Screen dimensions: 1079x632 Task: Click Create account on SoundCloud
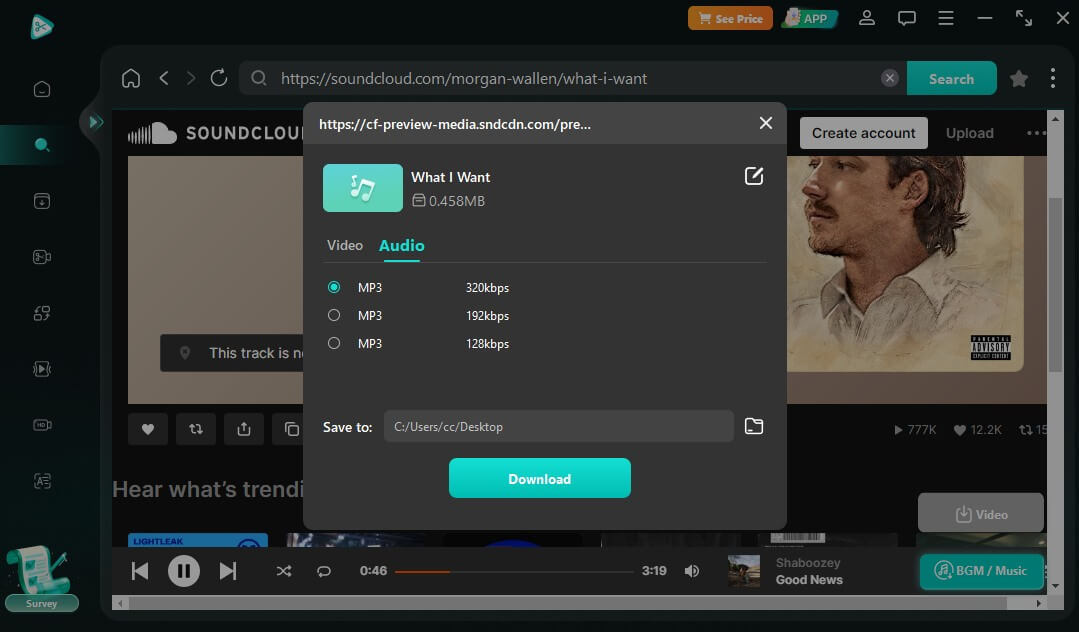[x=864, y=133]
